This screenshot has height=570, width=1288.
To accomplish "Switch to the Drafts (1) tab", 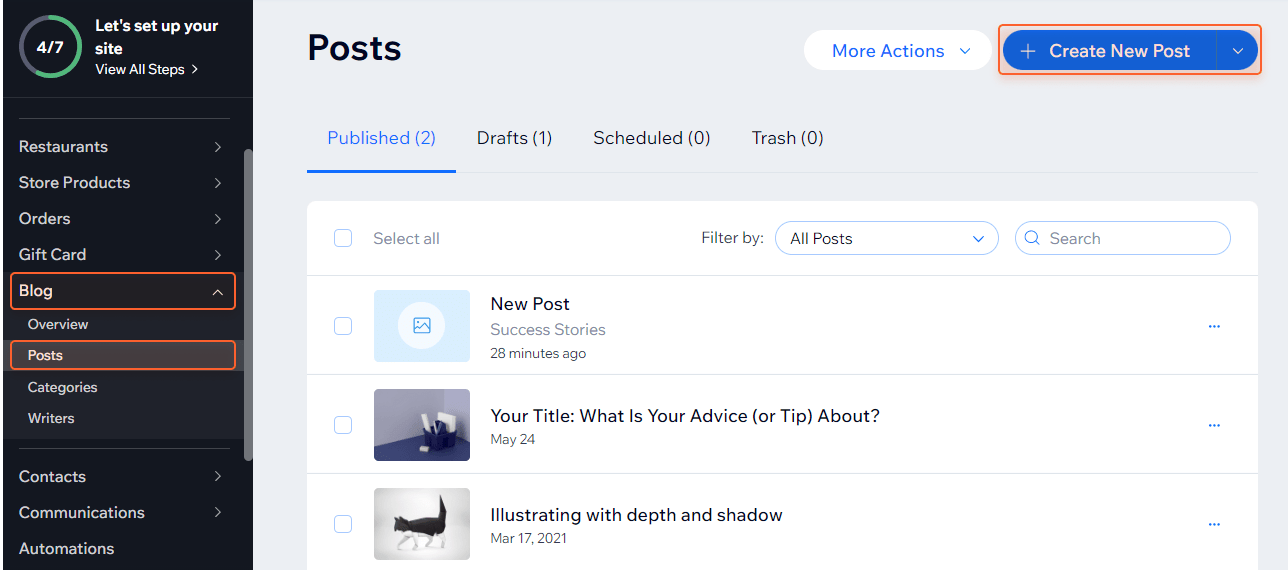I will (514, 138).
